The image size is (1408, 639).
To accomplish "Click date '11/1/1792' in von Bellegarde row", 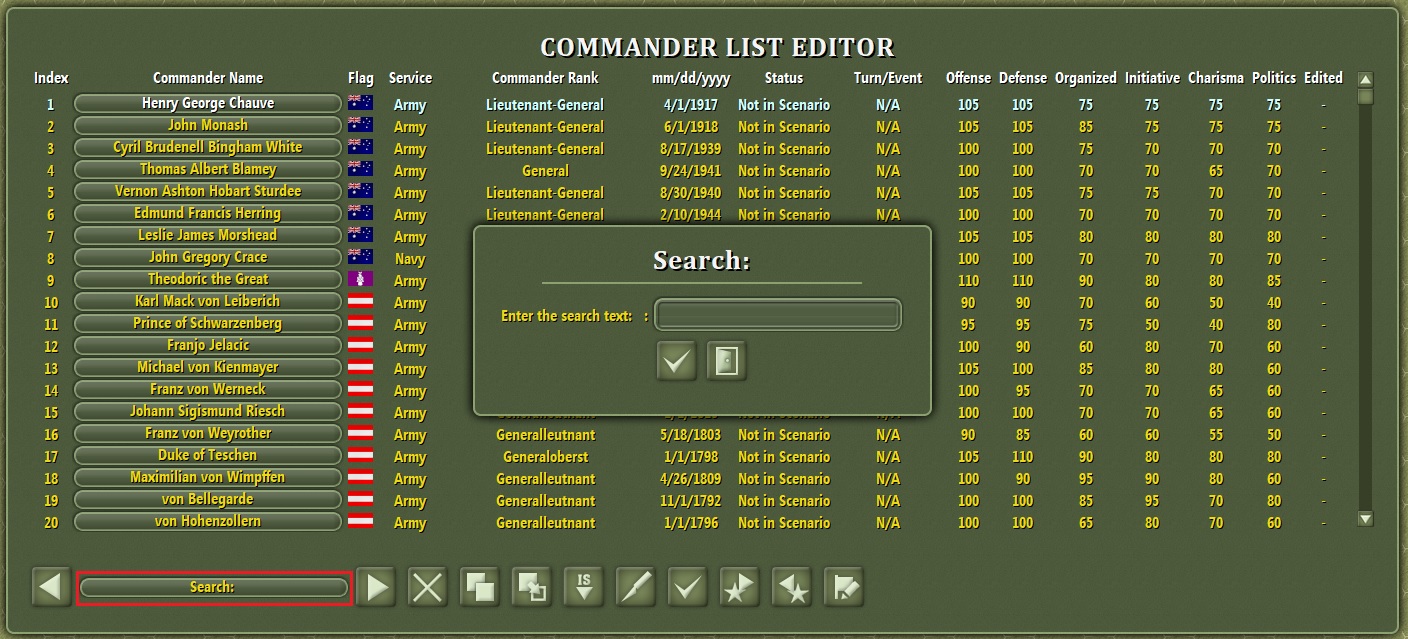I will (x=690, y=500).
